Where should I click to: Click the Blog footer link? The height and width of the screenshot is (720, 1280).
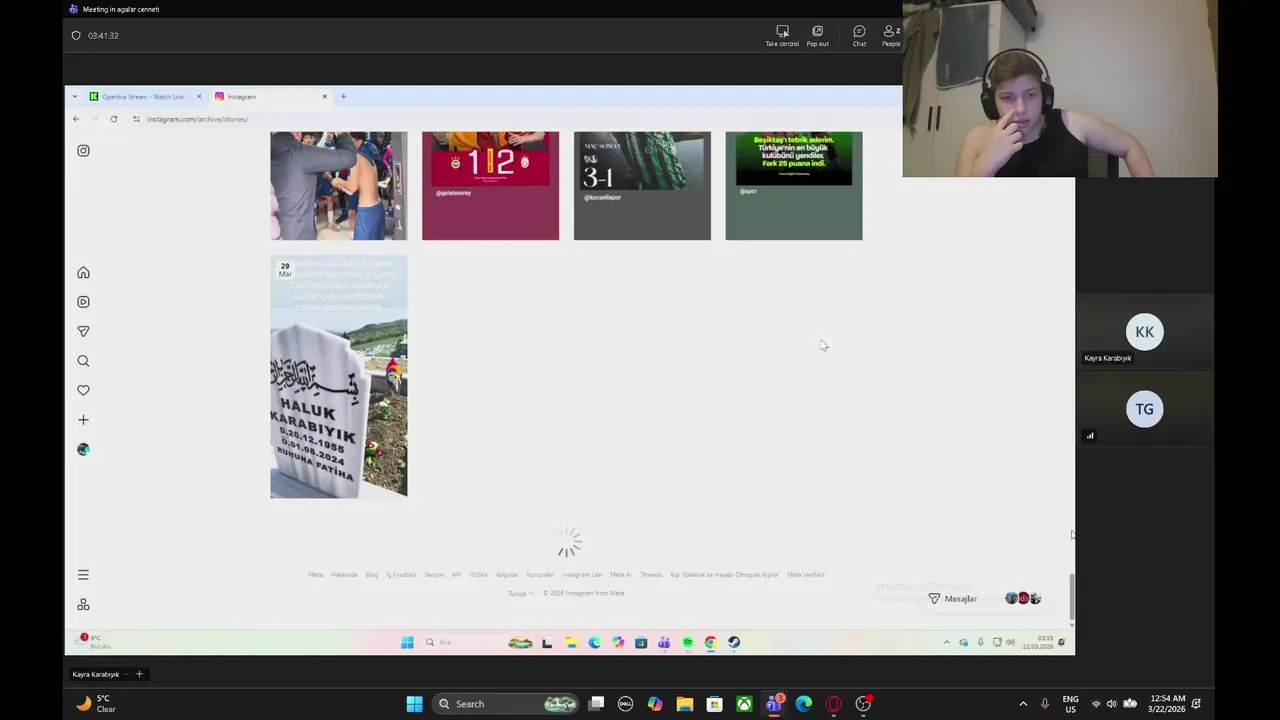[372, 575]
